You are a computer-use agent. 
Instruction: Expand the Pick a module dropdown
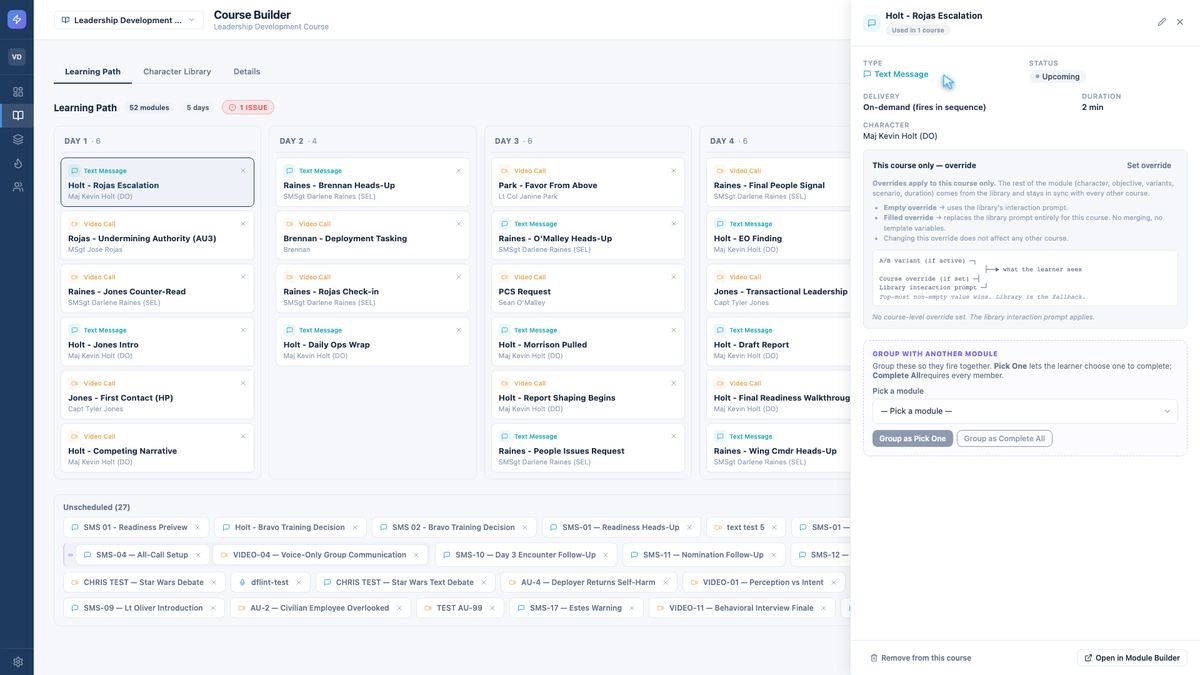pos(1025,411)
